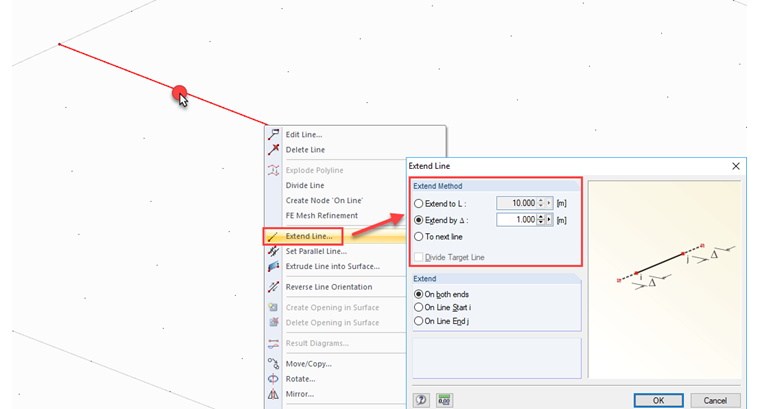Click spinner arrows of Extend to L value
Screen dimensions: 760x409
point(541,203)
